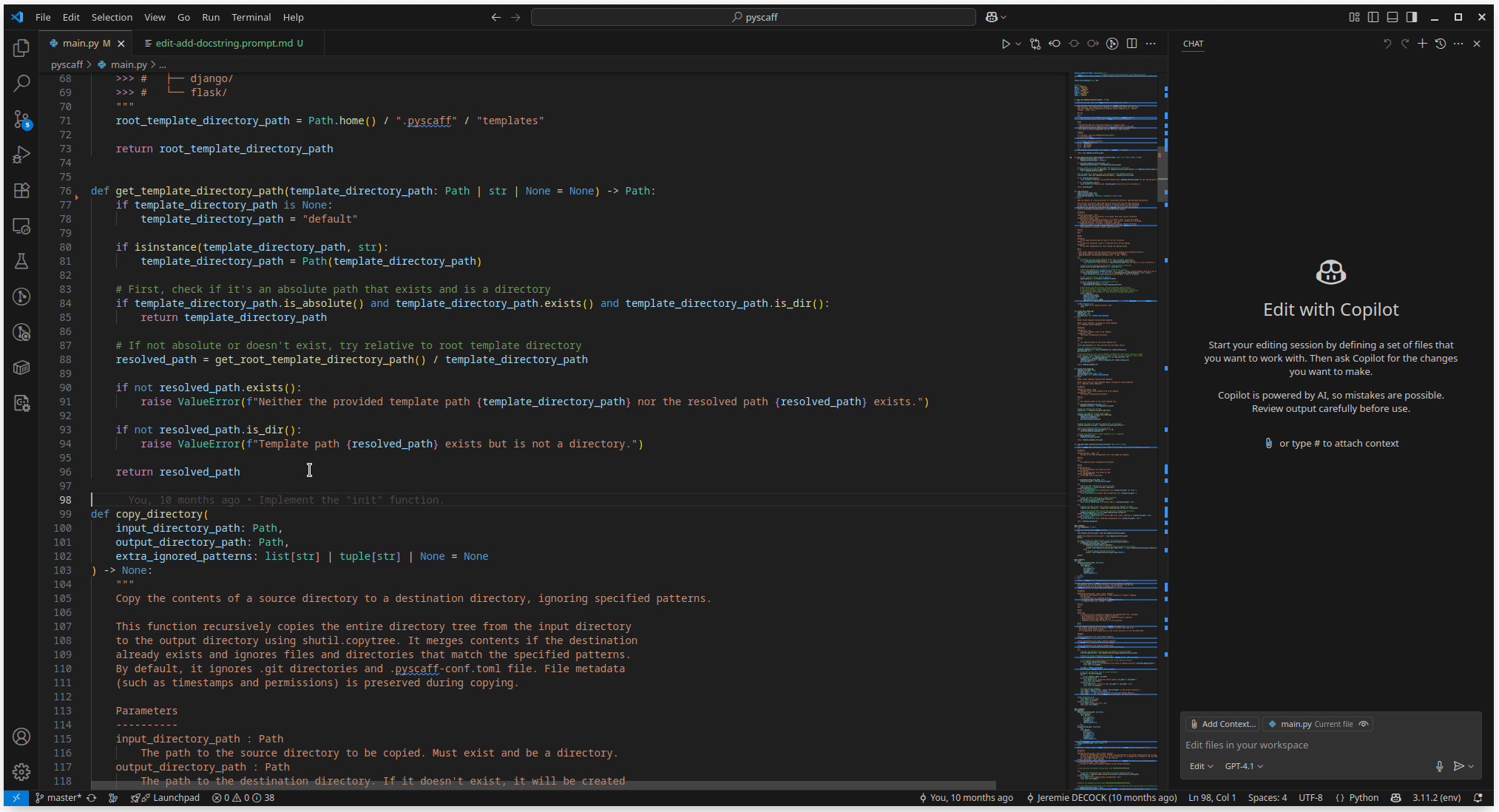Expand the Run Python File dropdown arrow
The height and width of the screenshot is (812, 1499).
click(1018, 44)
